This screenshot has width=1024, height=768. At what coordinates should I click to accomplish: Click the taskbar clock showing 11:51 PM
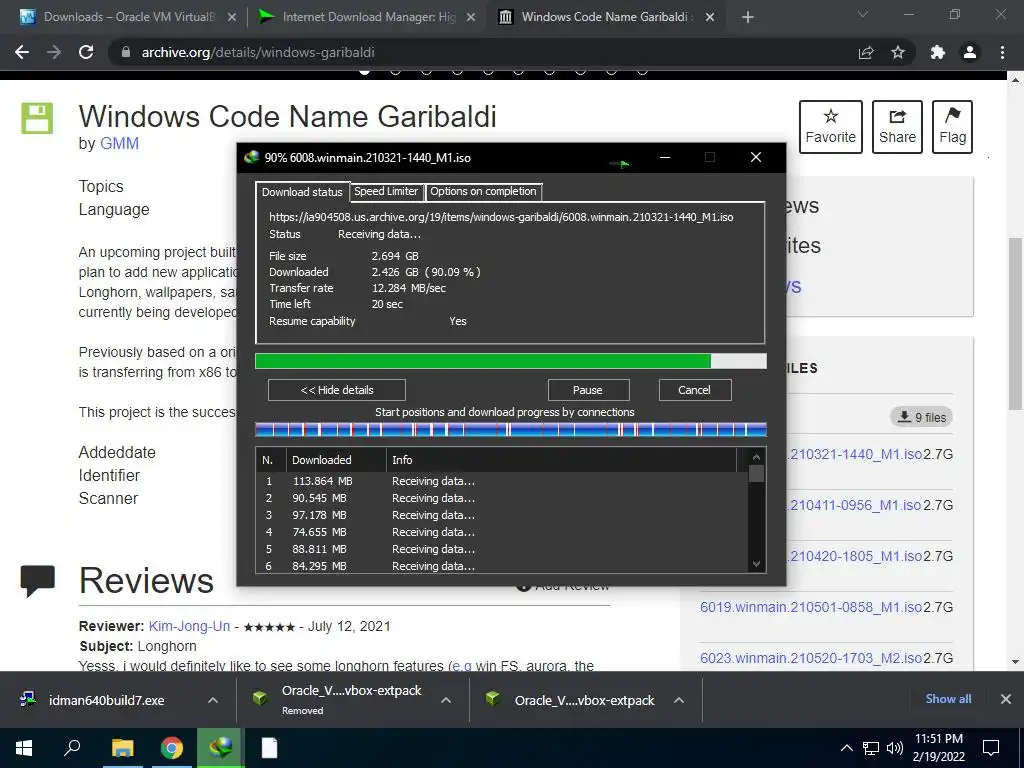pyautogui.click(x=938, y=748)
